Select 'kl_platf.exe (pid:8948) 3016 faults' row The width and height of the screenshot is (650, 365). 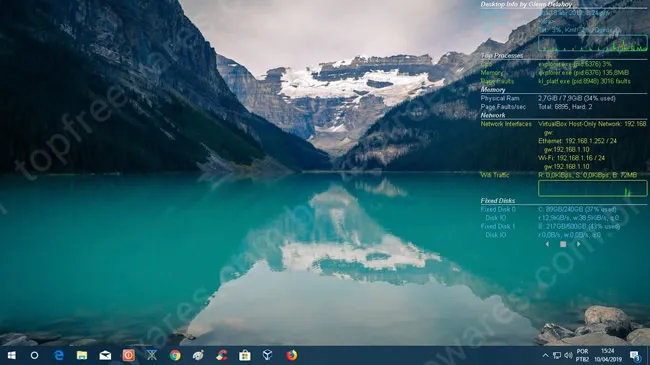pos(585,81)
